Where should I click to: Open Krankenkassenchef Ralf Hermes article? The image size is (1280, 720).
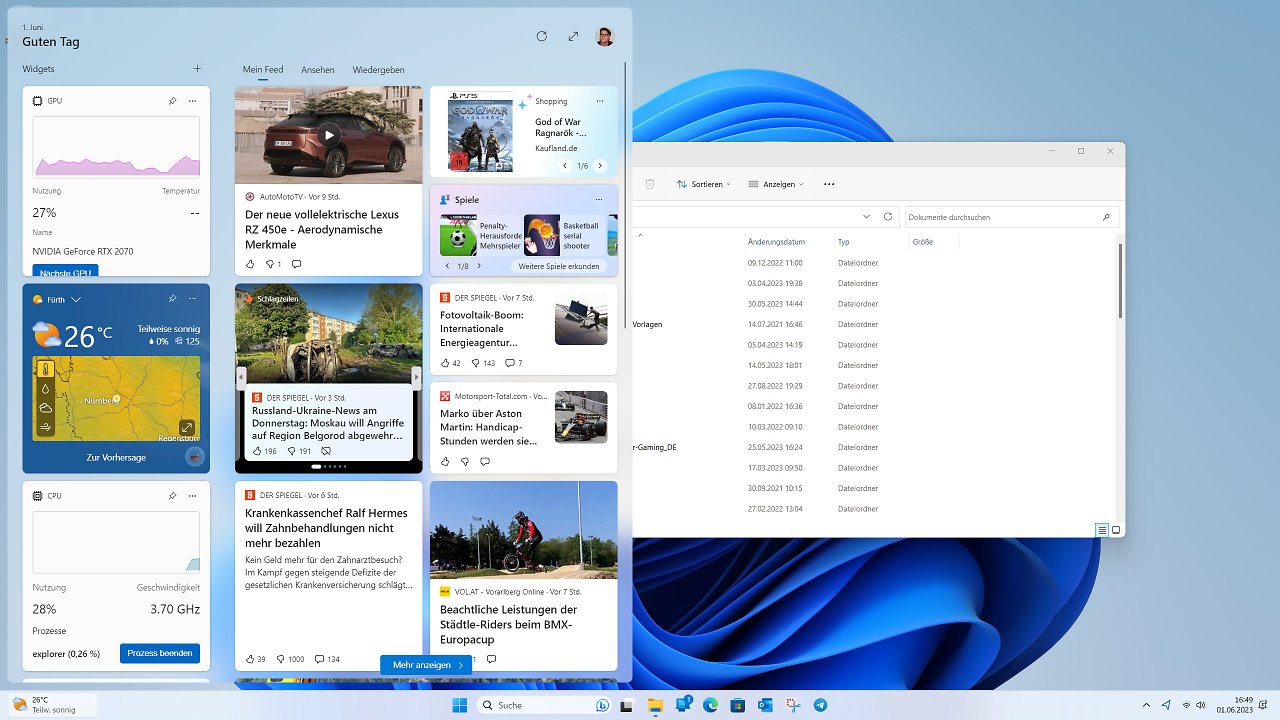pos(326,528)
